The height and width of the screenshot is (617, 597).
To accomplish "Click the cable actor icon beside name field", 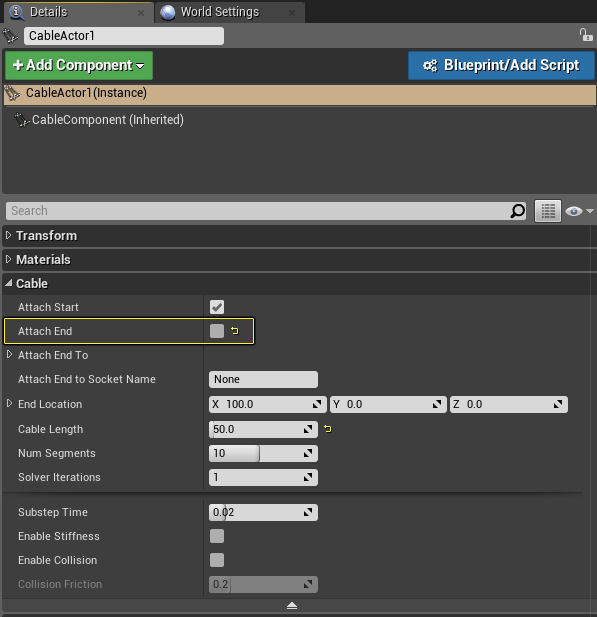I will 10,36.
